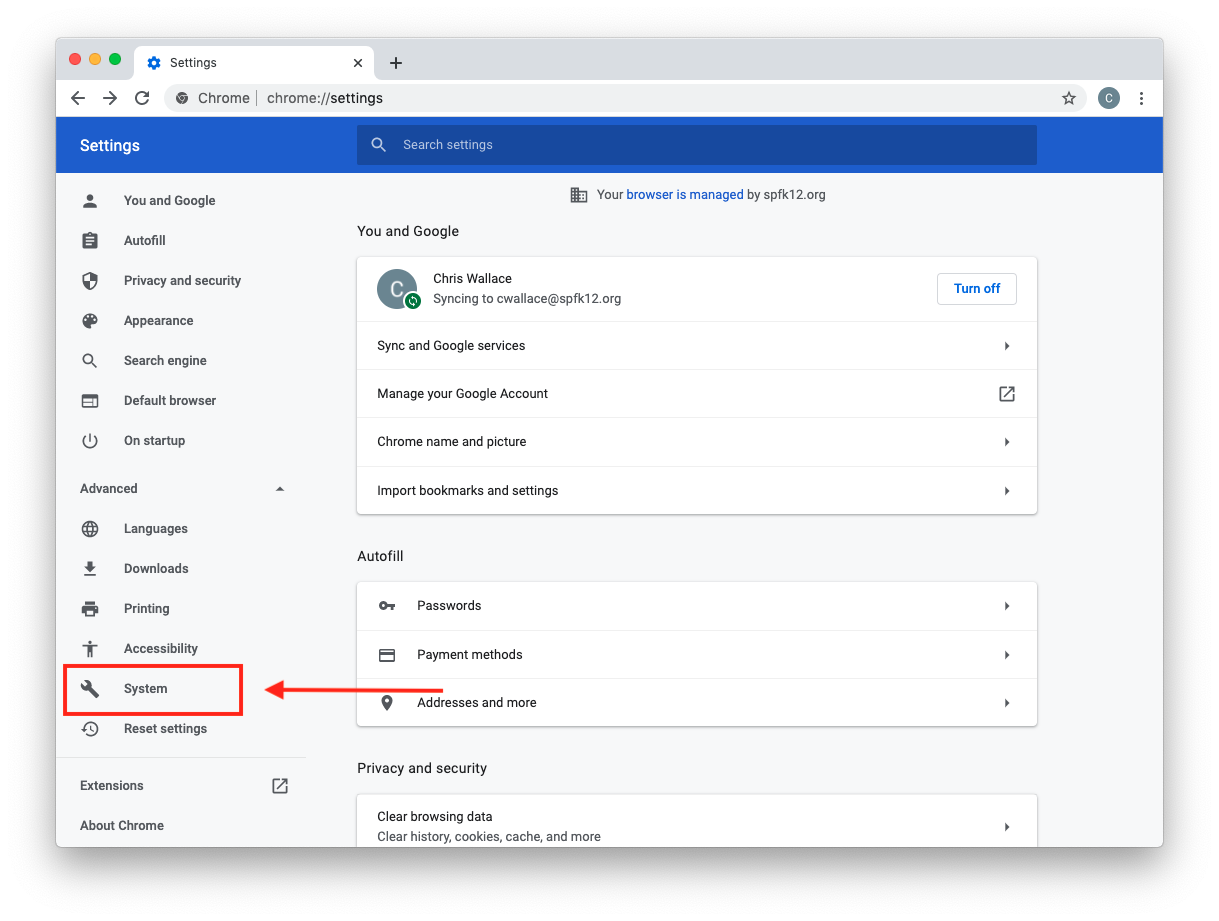The image size is (1219, 921).
Task: Select On startup in the sidebar
Action: point(154,441)
